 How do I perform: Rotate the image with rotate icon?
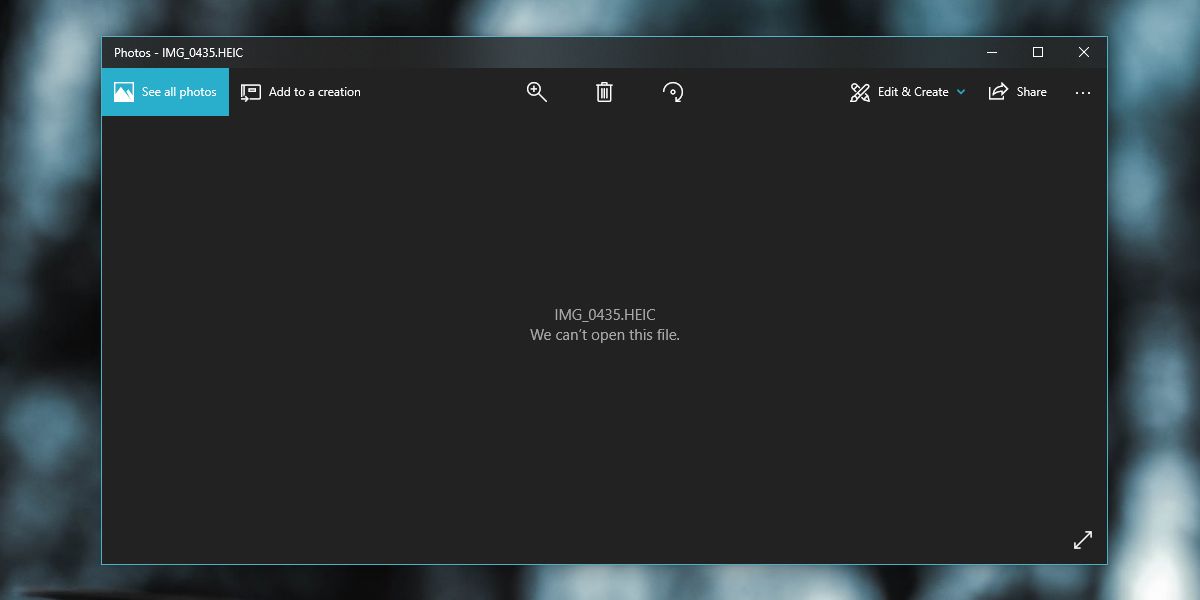coord(673,92)
